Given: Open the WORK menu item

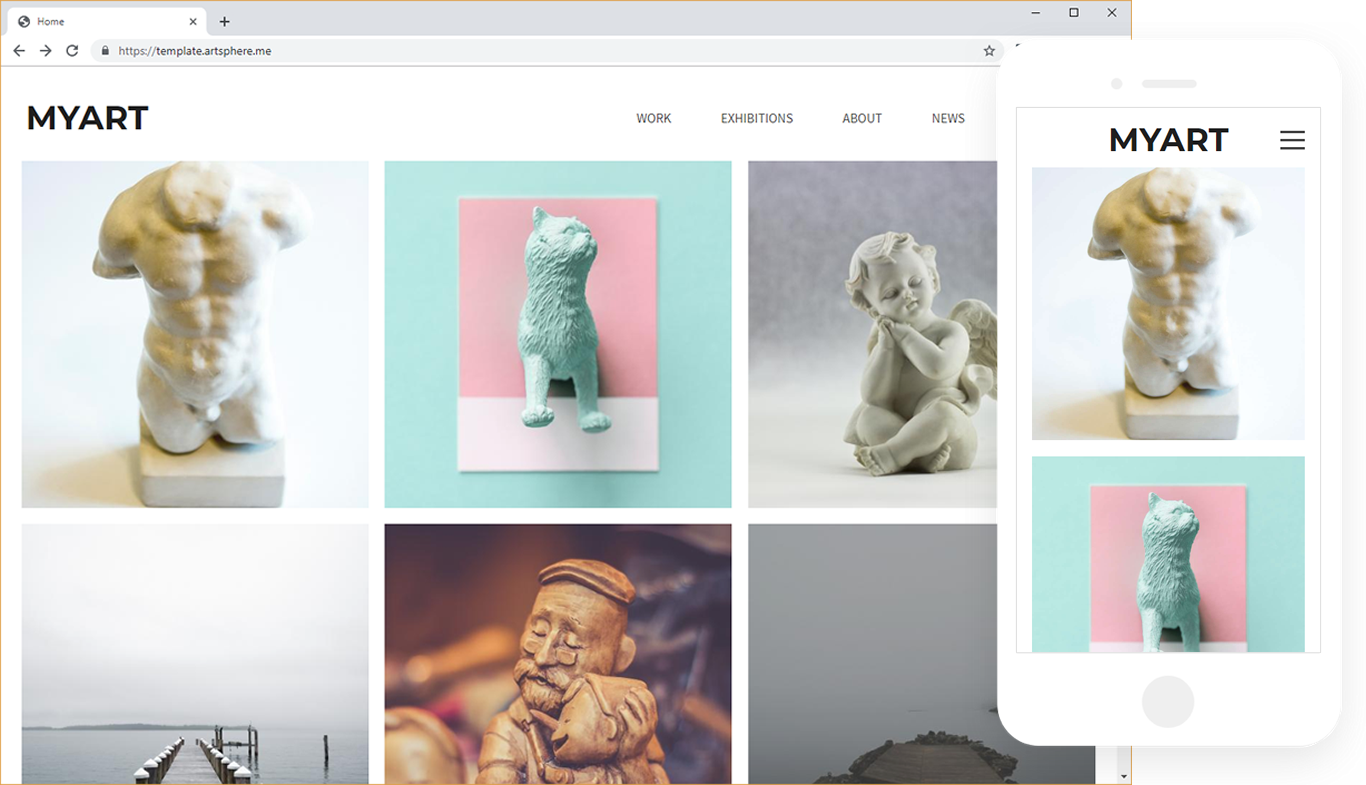Looking at the screenshot, I should 654,118.
